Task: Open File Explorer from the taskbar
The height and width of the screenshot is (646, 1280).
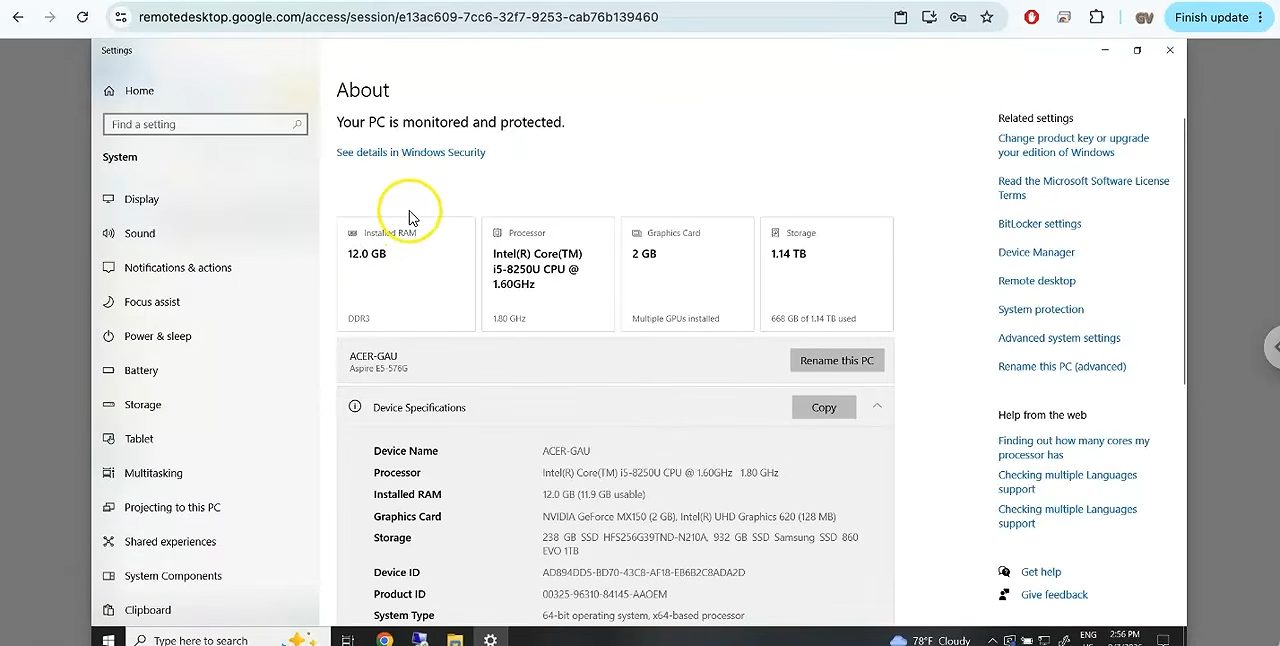Action: coord(454,640)
